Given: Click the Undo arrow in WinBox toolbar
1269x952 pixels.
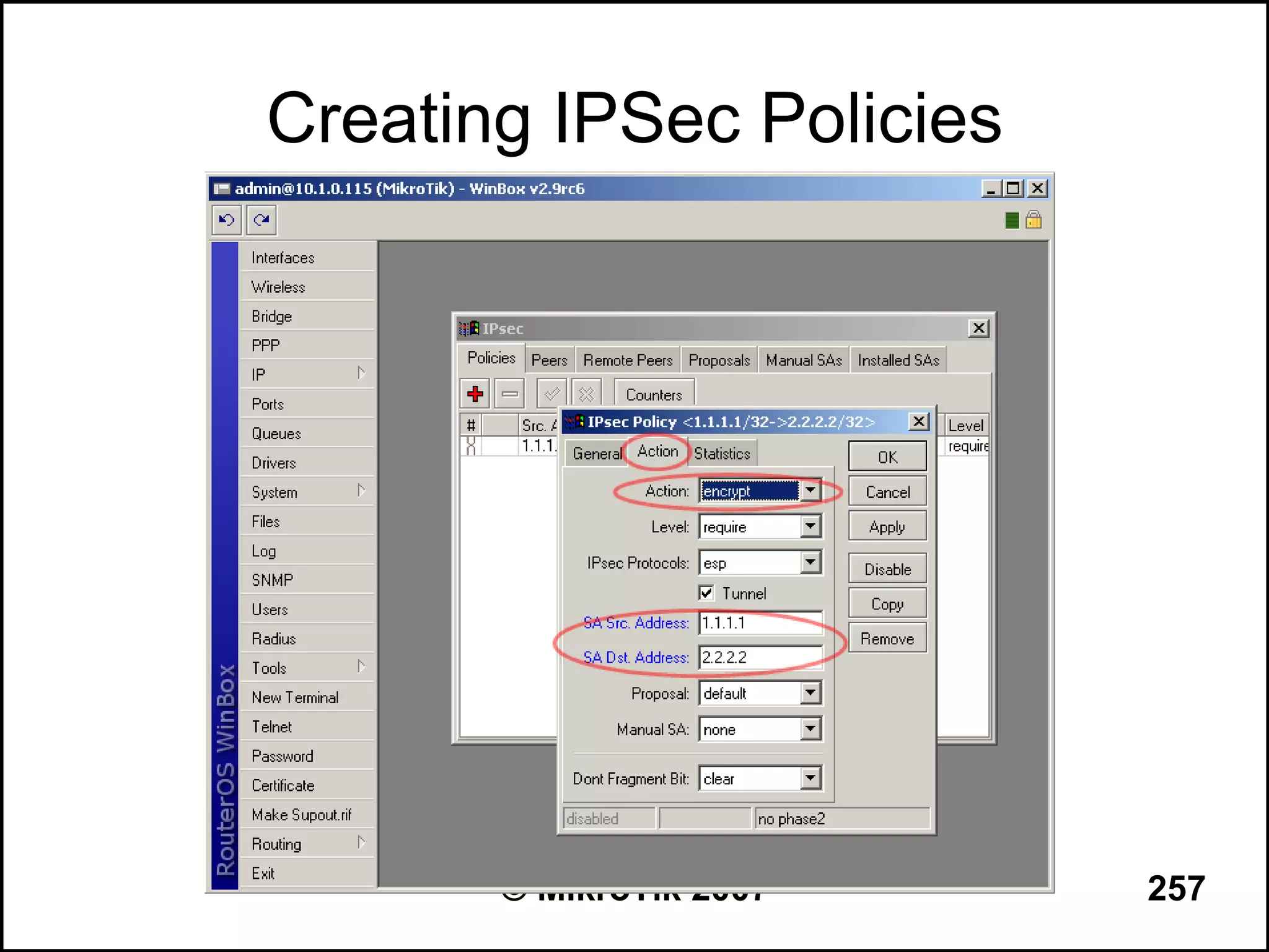Looking at the screenshot, I should coord(227,220).
